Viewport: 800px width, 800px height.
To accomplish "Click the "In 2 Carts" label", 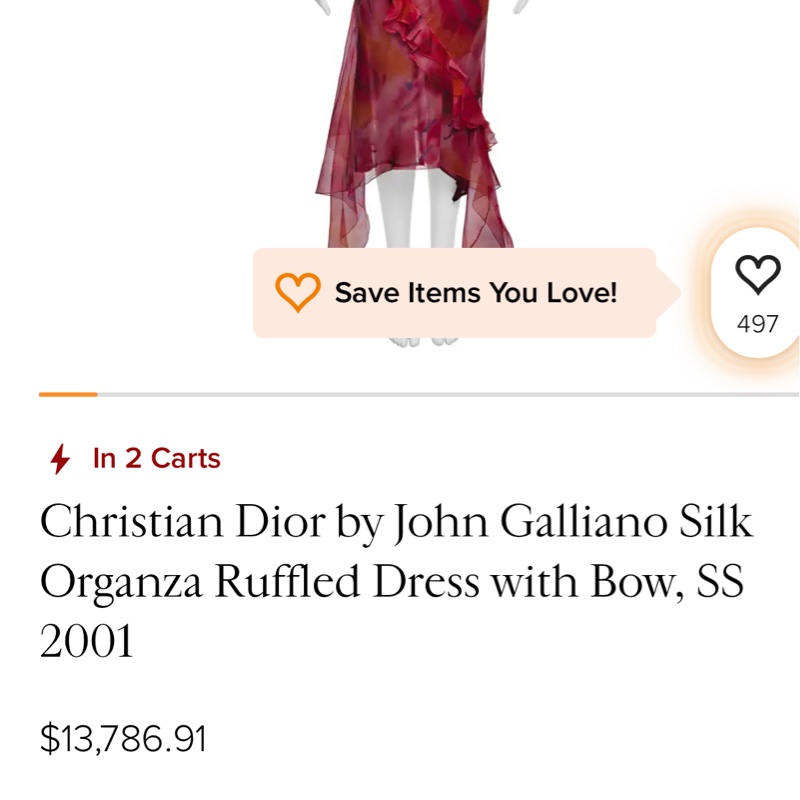I will coord(156,459).
